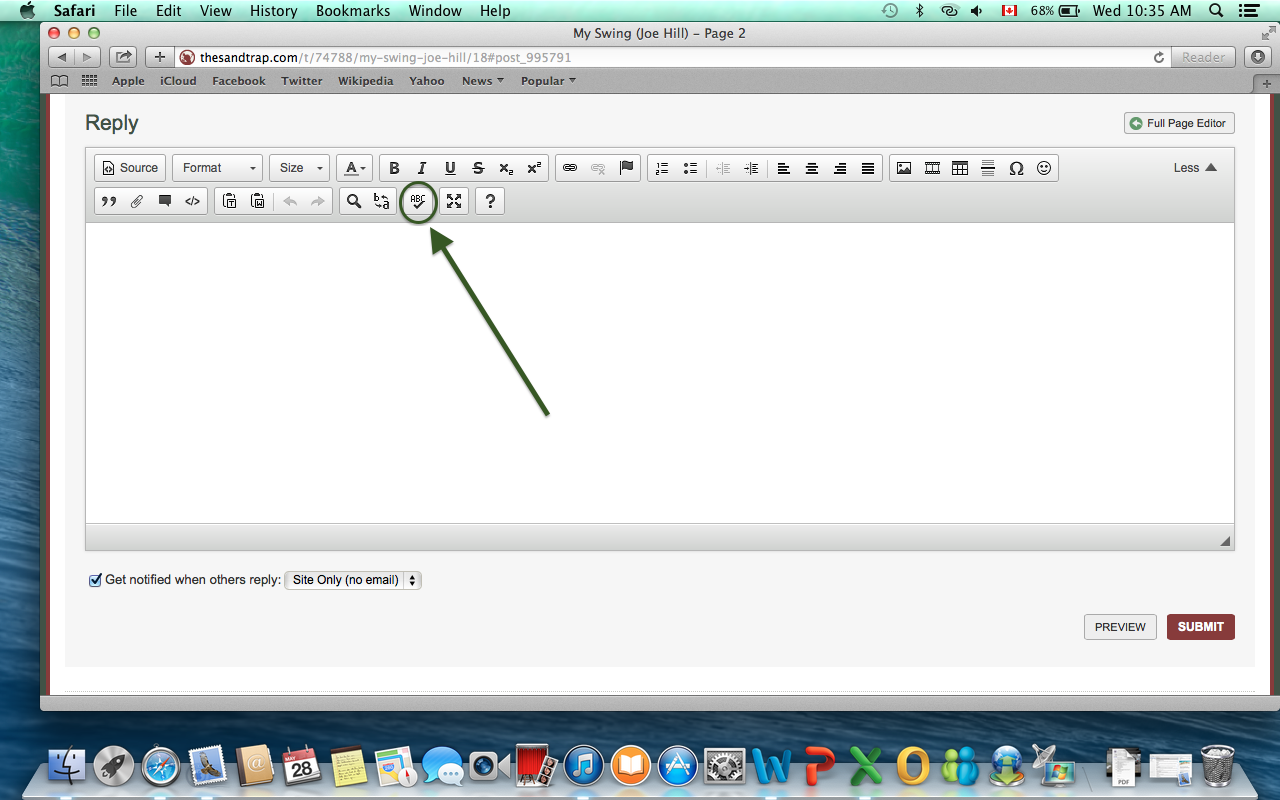This screenshot has width=1280, height=800.
Task: Open the Site Only notification dropdown
Action: tap(353, 580)
